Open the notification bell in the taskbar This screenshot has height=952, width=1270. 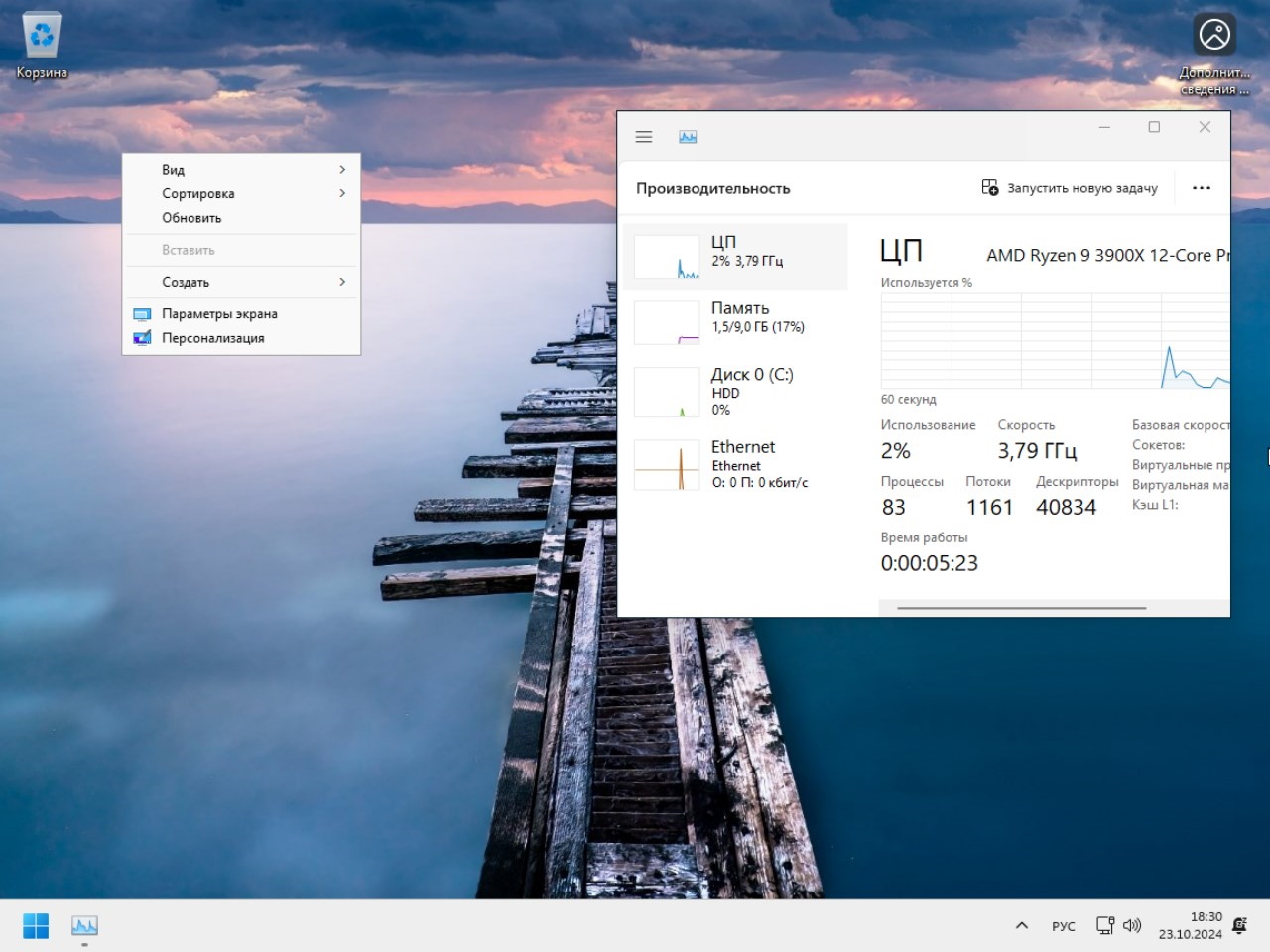click(1239, 925)
